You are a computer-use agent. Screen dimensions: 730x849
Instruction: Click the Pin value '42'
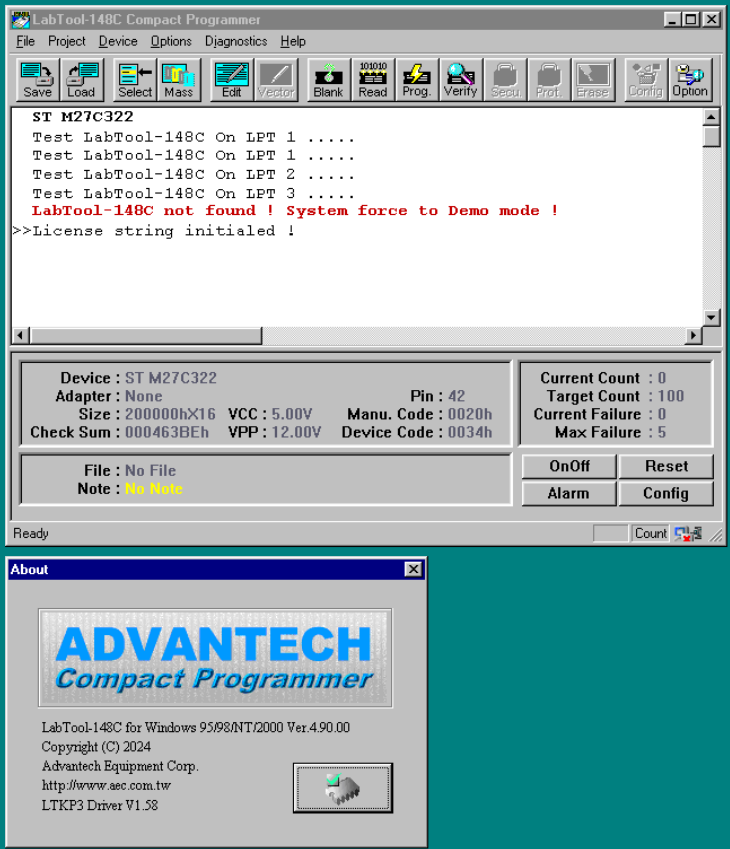pos(457,396)
